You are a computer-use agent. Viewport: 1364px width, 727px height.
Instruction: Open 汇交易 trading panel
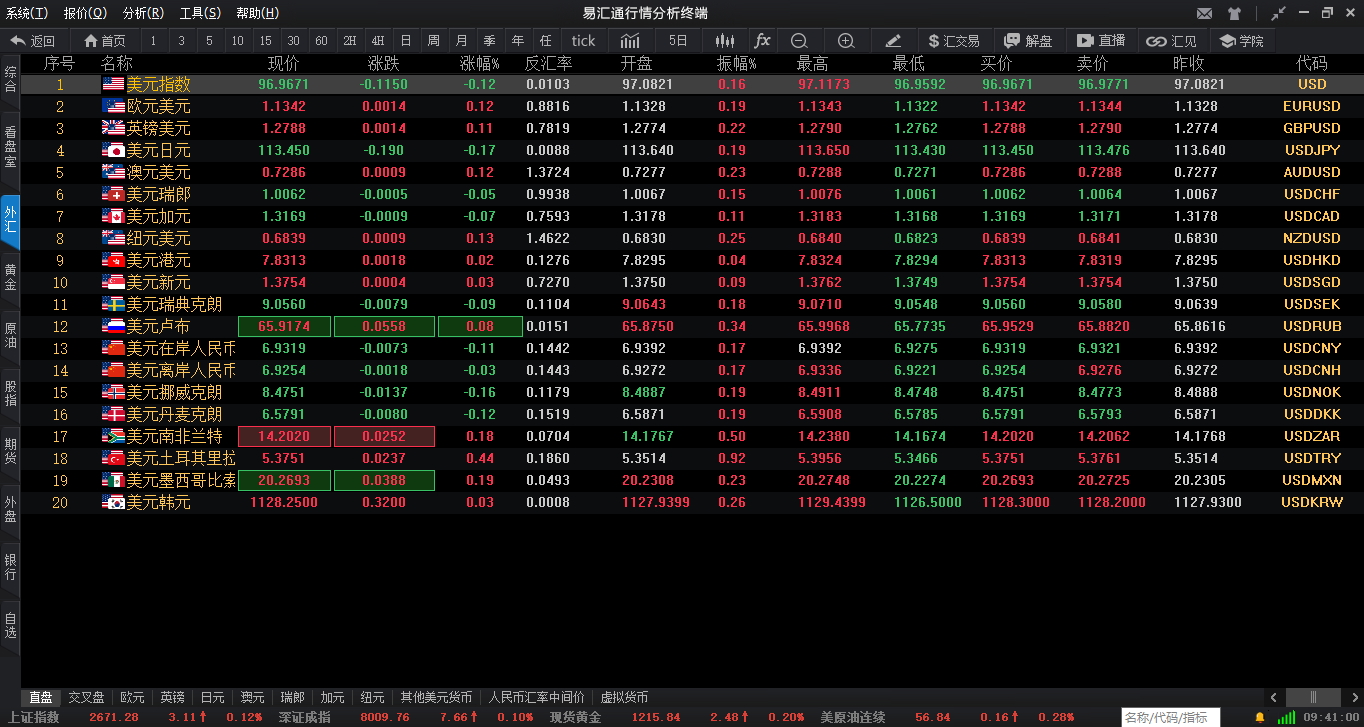pyautogui.click(x=954, y=41)
